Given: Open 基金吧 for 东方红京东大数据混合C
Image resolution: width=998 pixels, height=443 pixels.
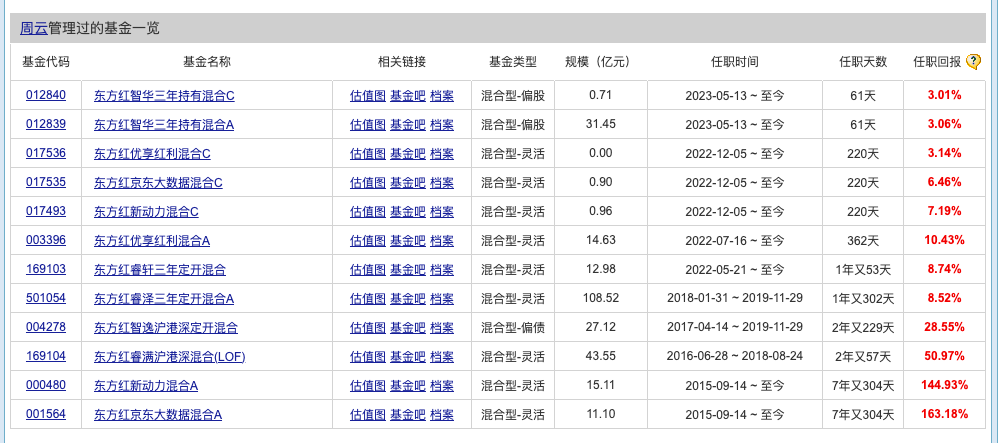Looking at the screenshot, I should point(407,183).
